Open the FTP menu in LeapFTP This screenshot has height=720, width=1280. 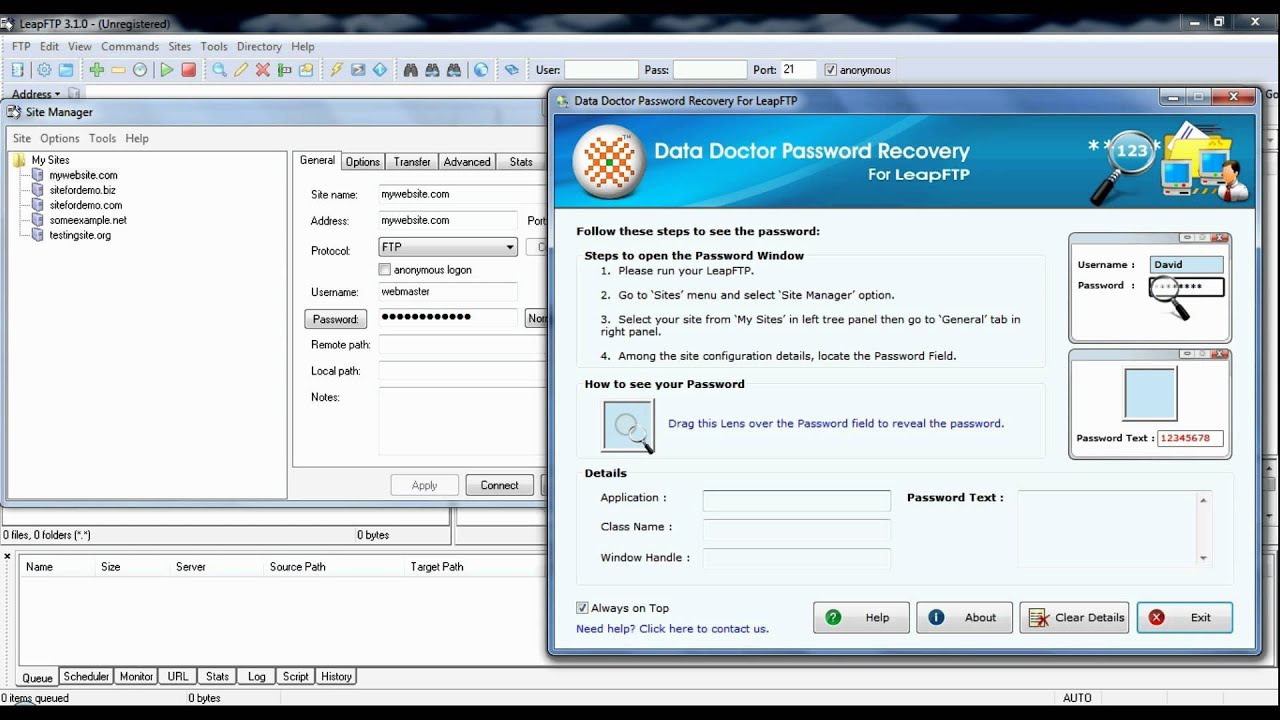tap(21, 46)
